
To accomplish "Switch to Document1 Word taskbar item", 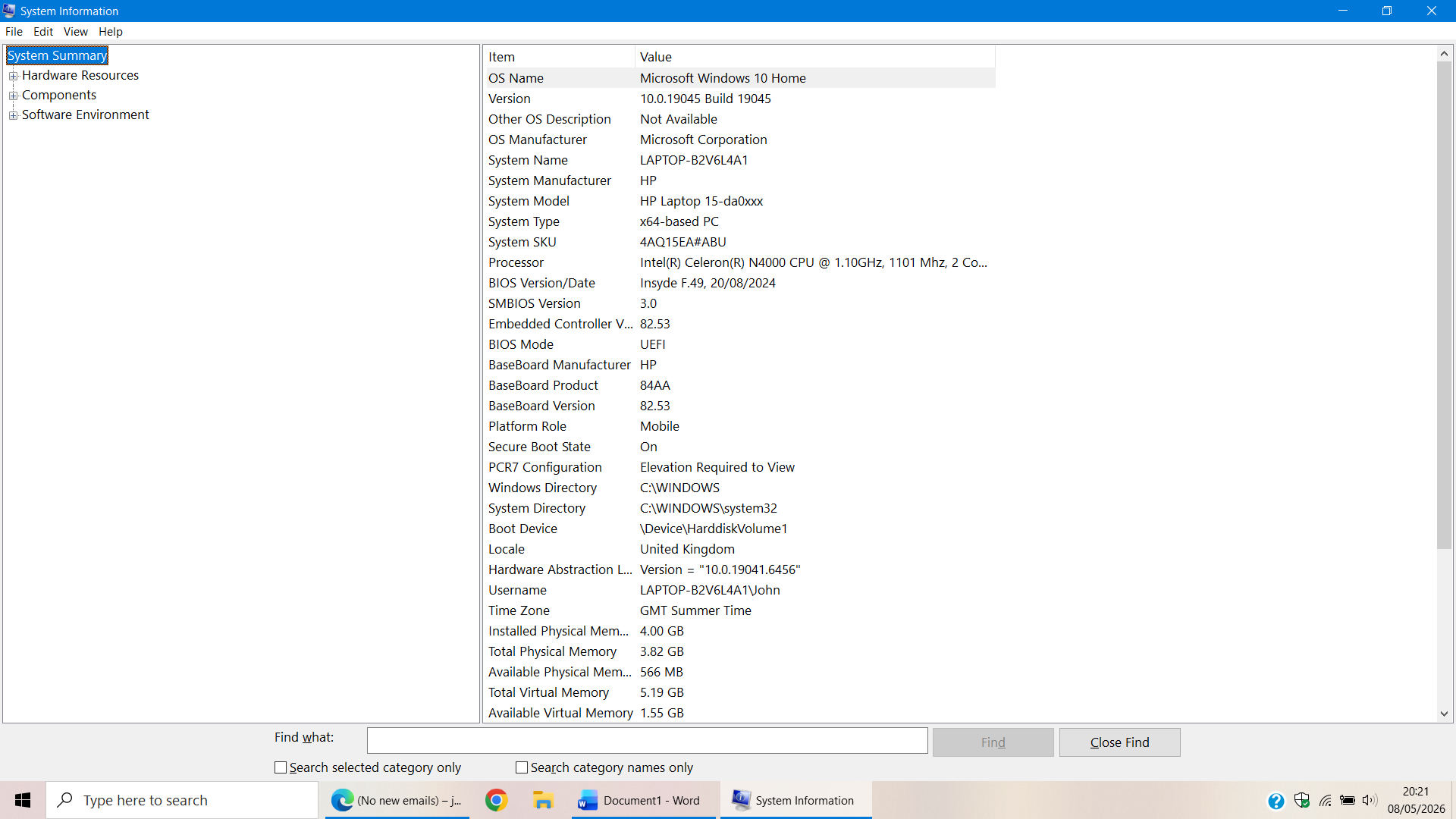I will pyautogui.click(x=643, y=800).
